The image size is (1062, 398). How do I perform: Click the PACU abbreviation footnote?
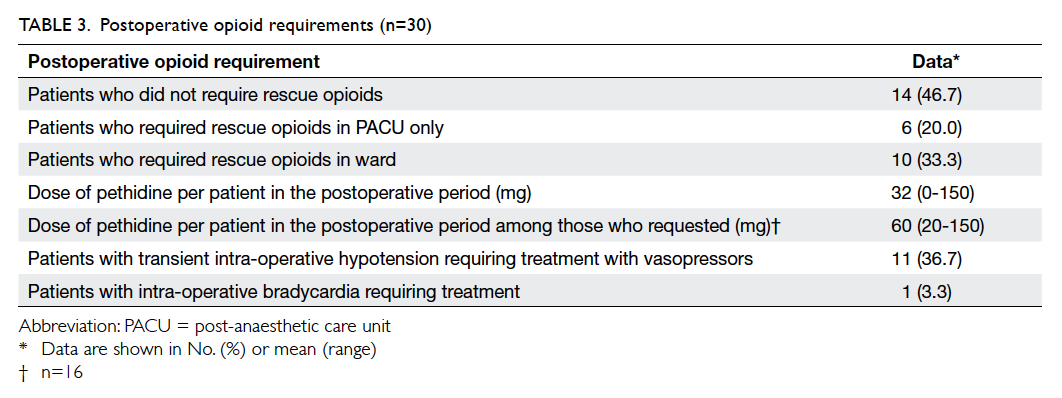205,326
